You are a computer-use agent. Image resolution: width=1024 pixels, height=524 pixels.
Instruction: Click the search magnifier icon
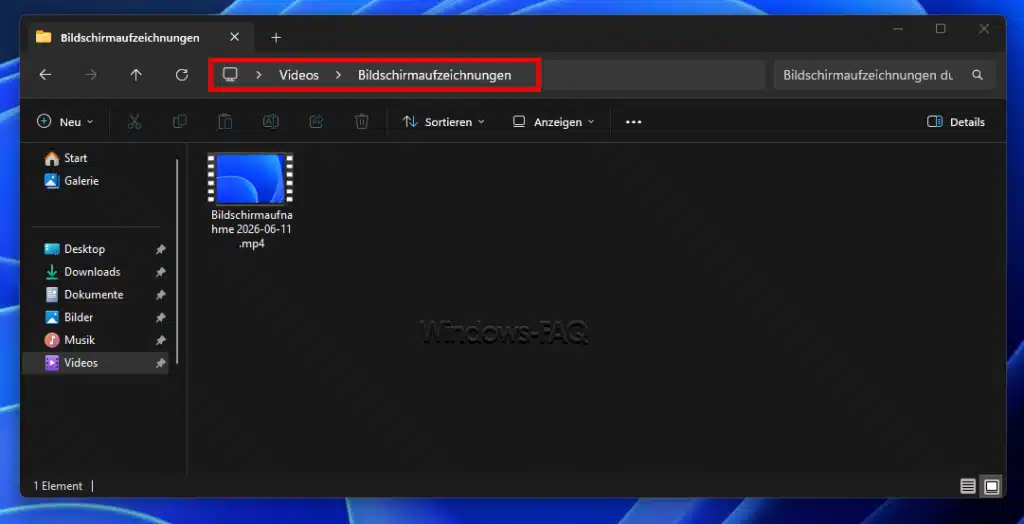tap(977, 75)
